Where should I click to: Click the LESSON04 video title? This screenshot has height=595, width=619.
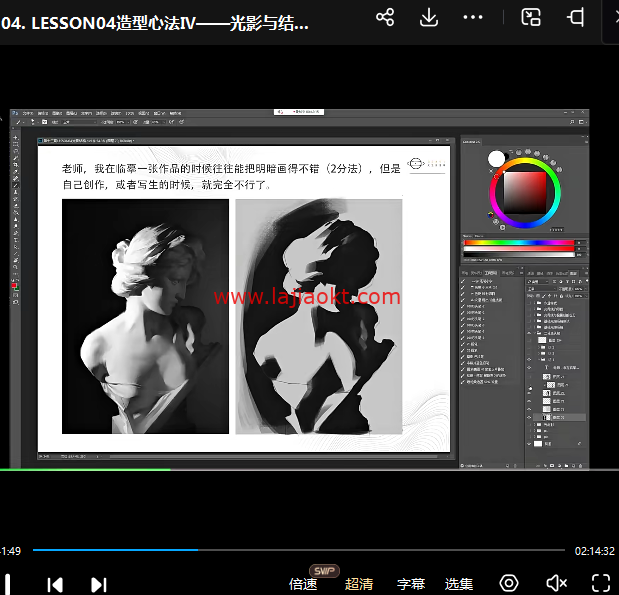click(154, 23)
